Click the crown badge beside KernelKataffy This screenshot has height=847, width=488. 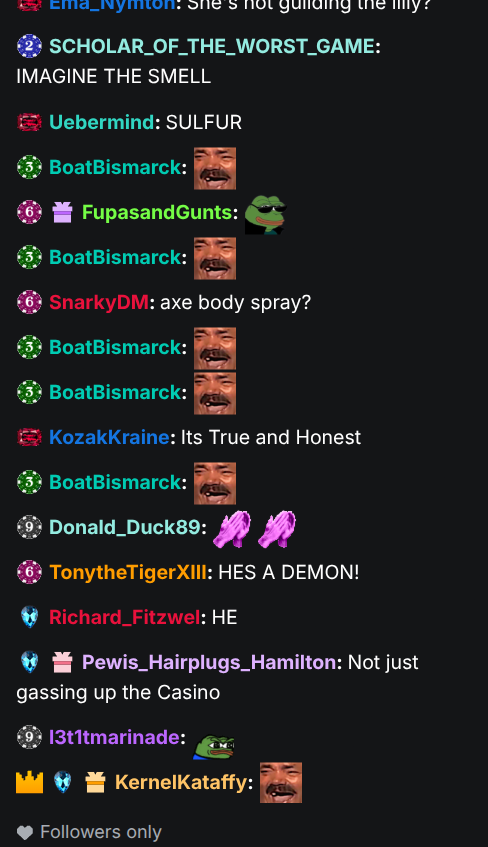coord(29,782)
